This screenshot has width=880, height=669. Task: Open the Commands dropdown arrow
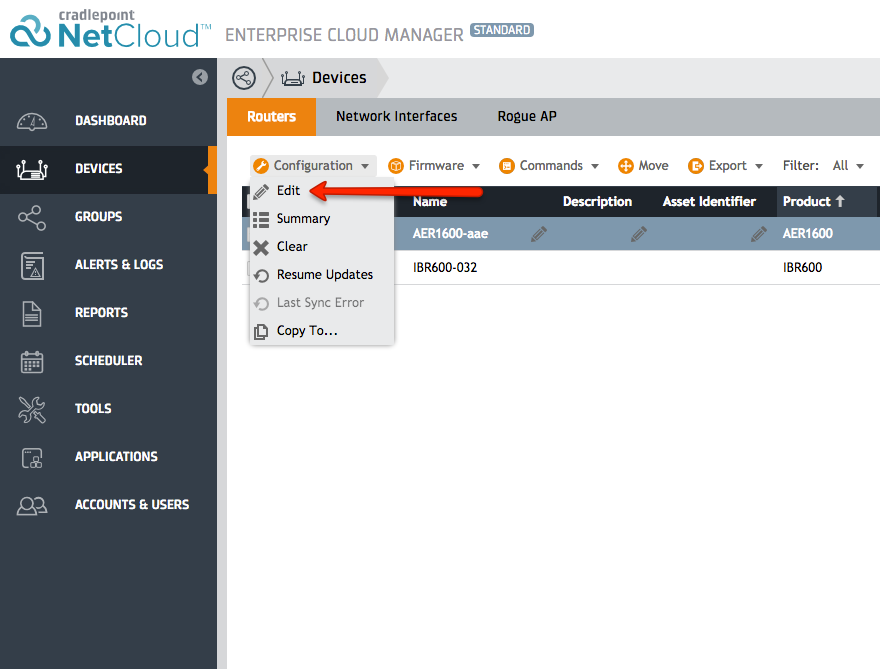(595, 166)
